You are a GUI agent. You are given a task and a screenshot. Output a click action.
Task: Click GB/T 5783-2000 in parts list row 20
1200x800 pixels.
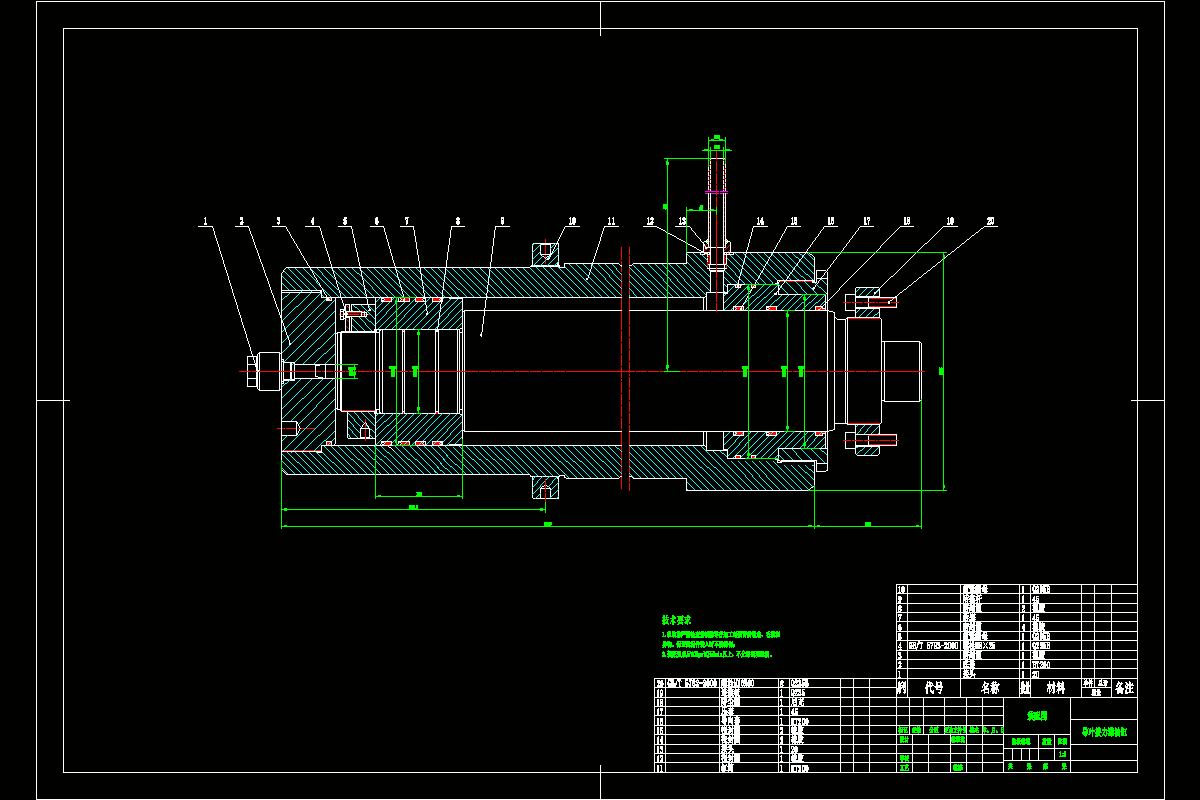tap(692, 683)
